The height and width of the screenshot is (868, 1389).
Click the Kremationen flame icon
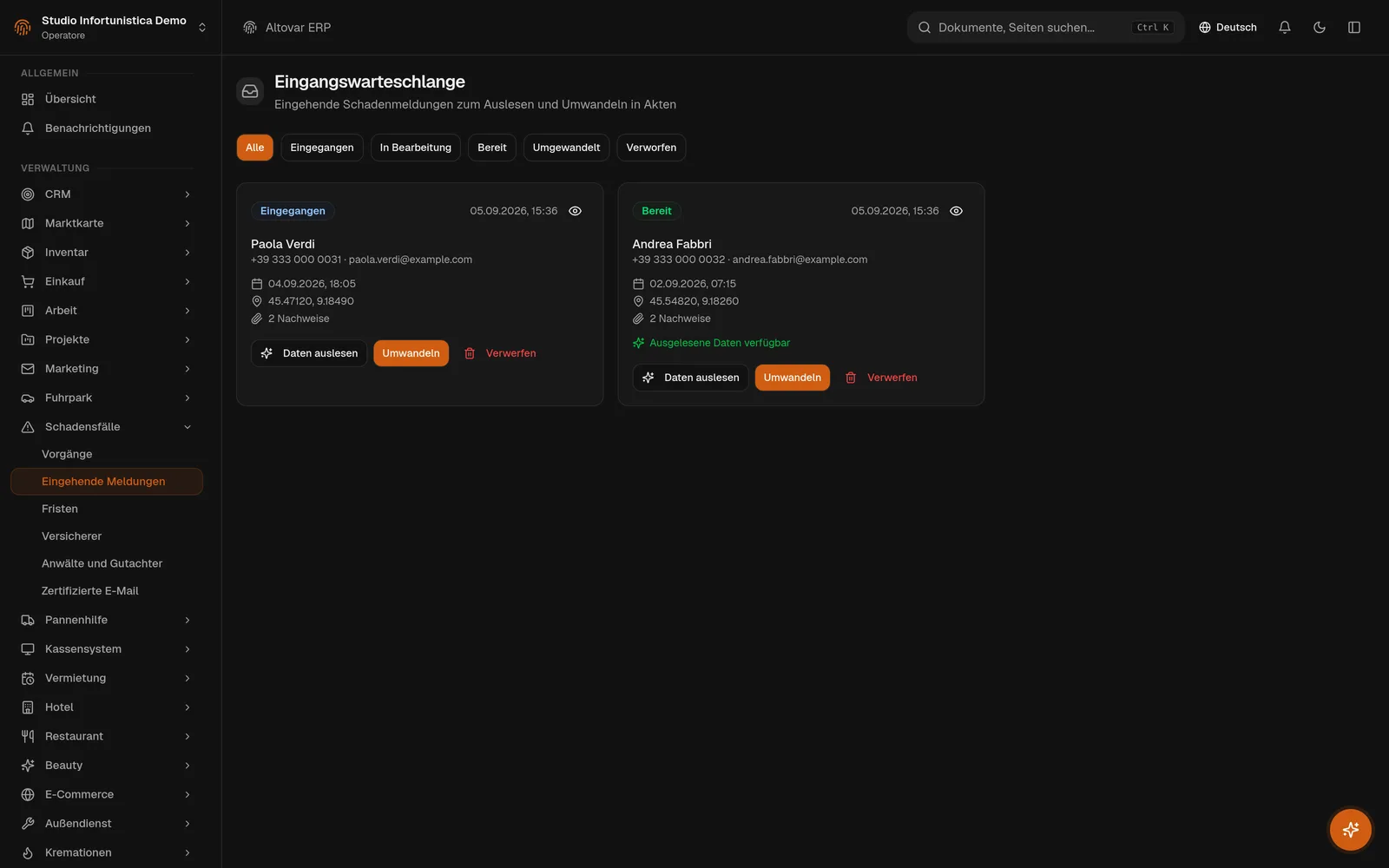28,852
